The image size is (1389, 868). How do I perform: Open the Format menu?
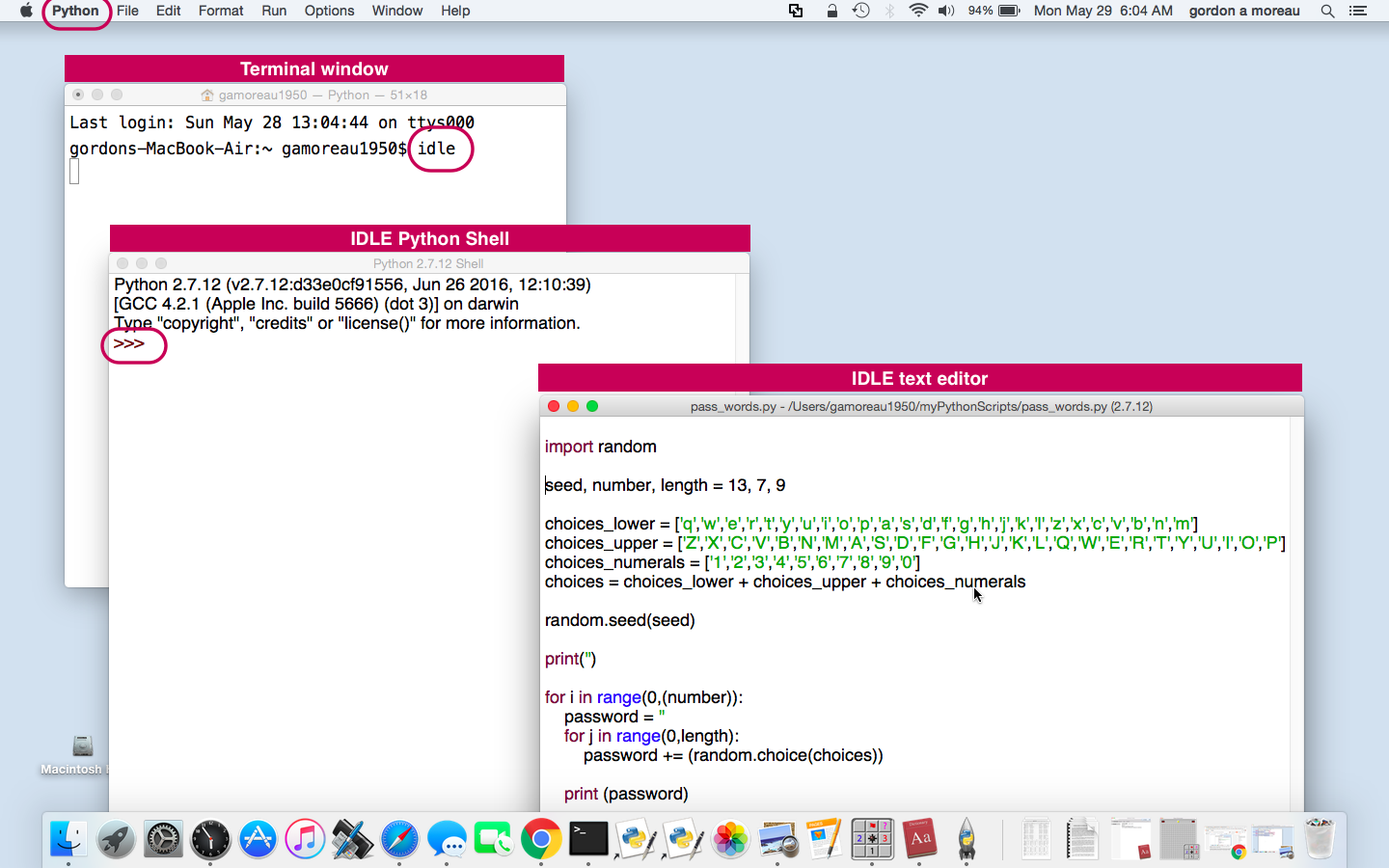(221, 11)
